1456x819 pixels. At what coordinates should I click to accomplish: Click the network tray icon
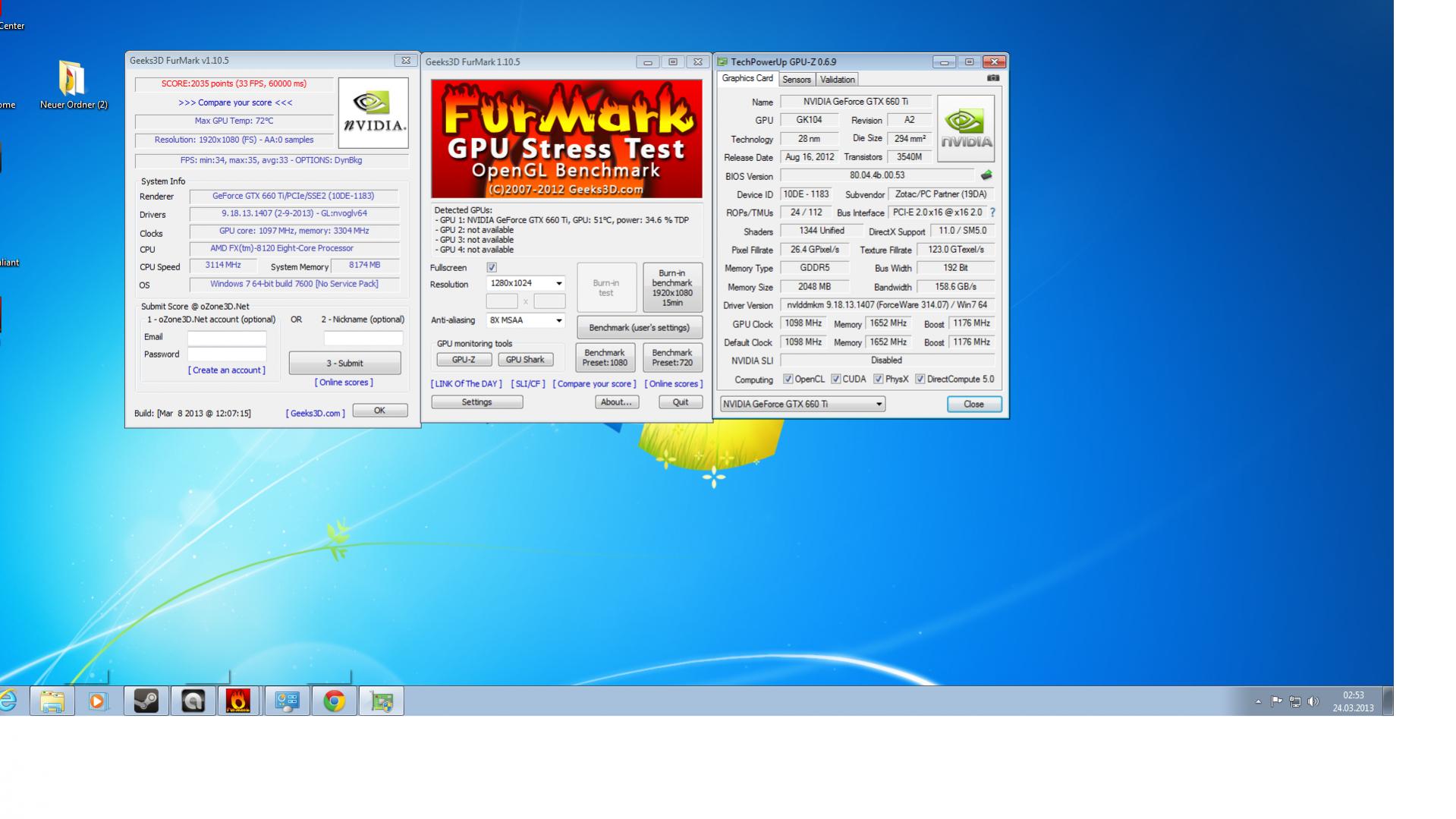click(1294, 701)
